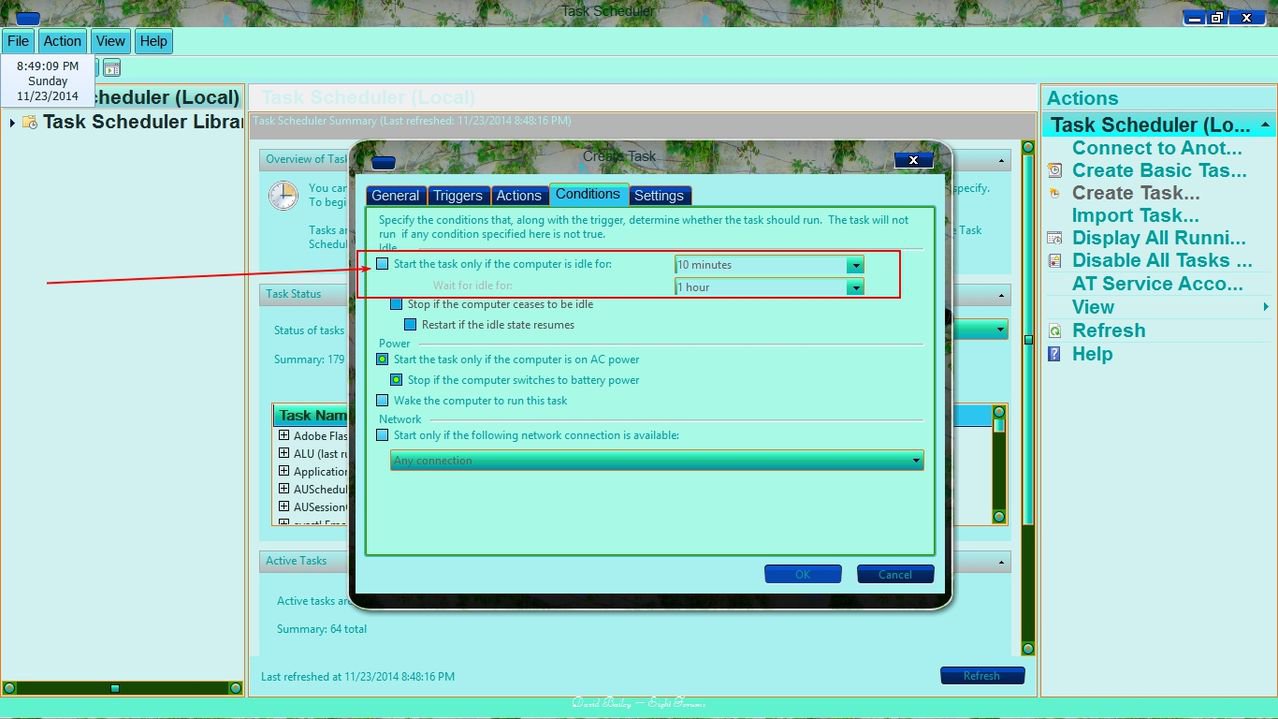Click Connect to Another Computer action
This screenshot has height=719, width=1278.
pyautogui.click(x=1157, y=148)
